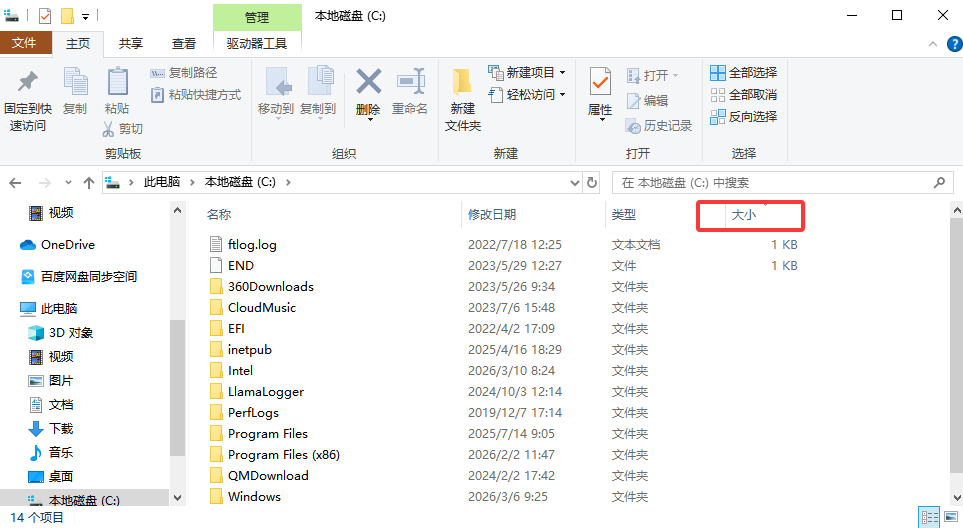
Task: Sort by 修改日期 column header
Action: tap(491, 214)
